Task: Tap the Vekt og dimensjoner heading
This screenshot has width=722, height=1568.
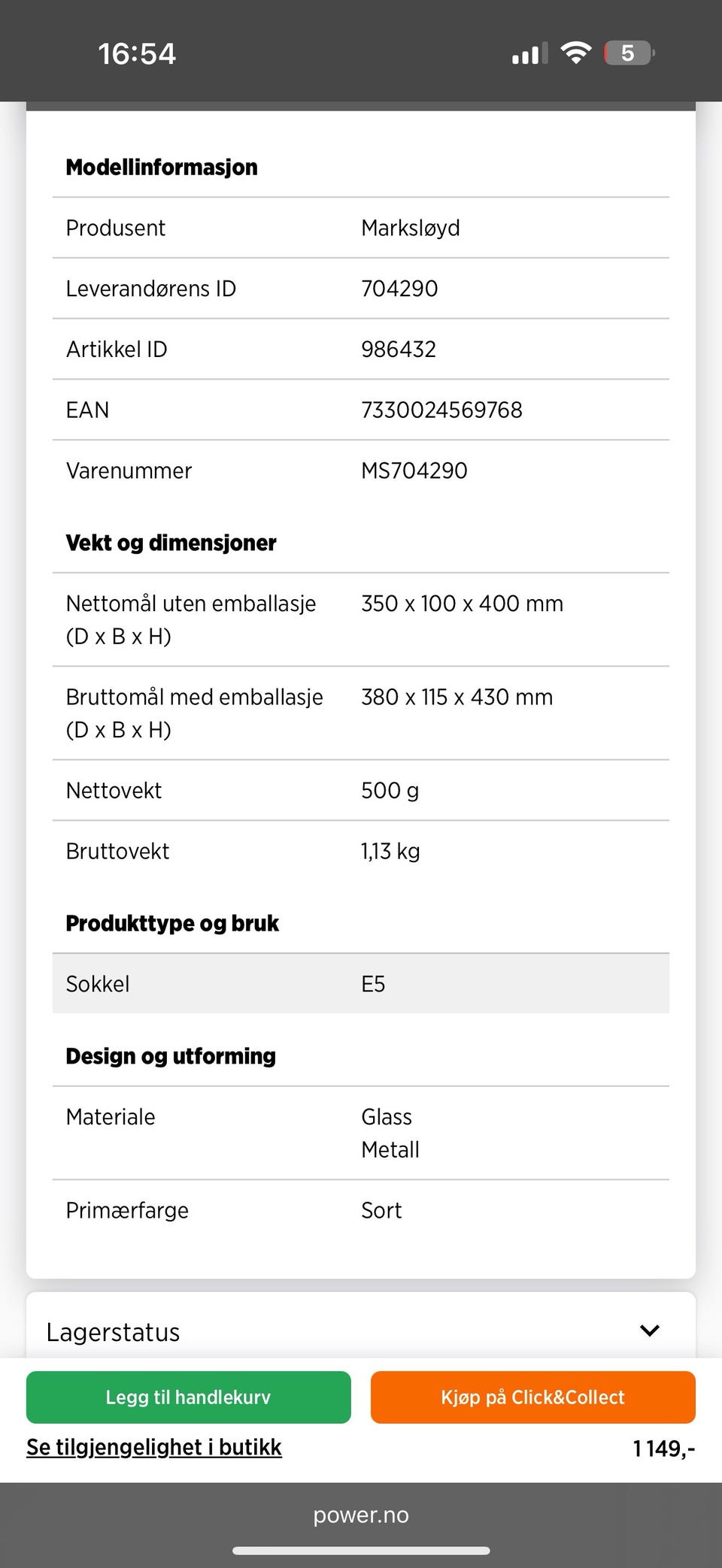Action: click(x=171, y=543)
